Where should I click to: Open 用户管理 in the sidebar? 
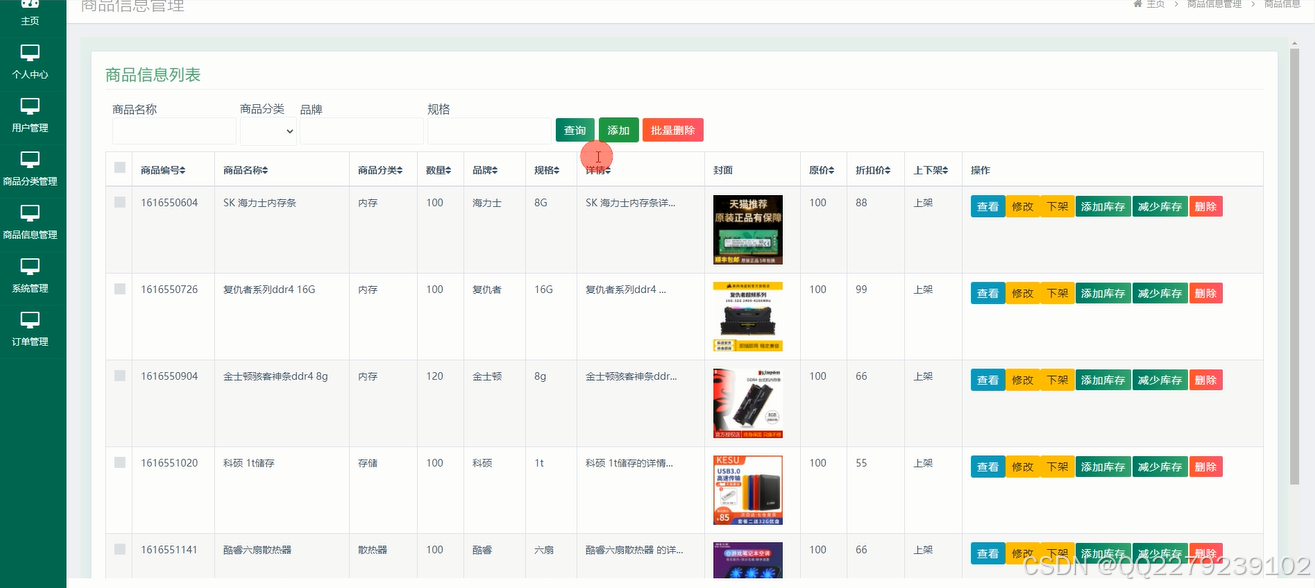[30, 115]
